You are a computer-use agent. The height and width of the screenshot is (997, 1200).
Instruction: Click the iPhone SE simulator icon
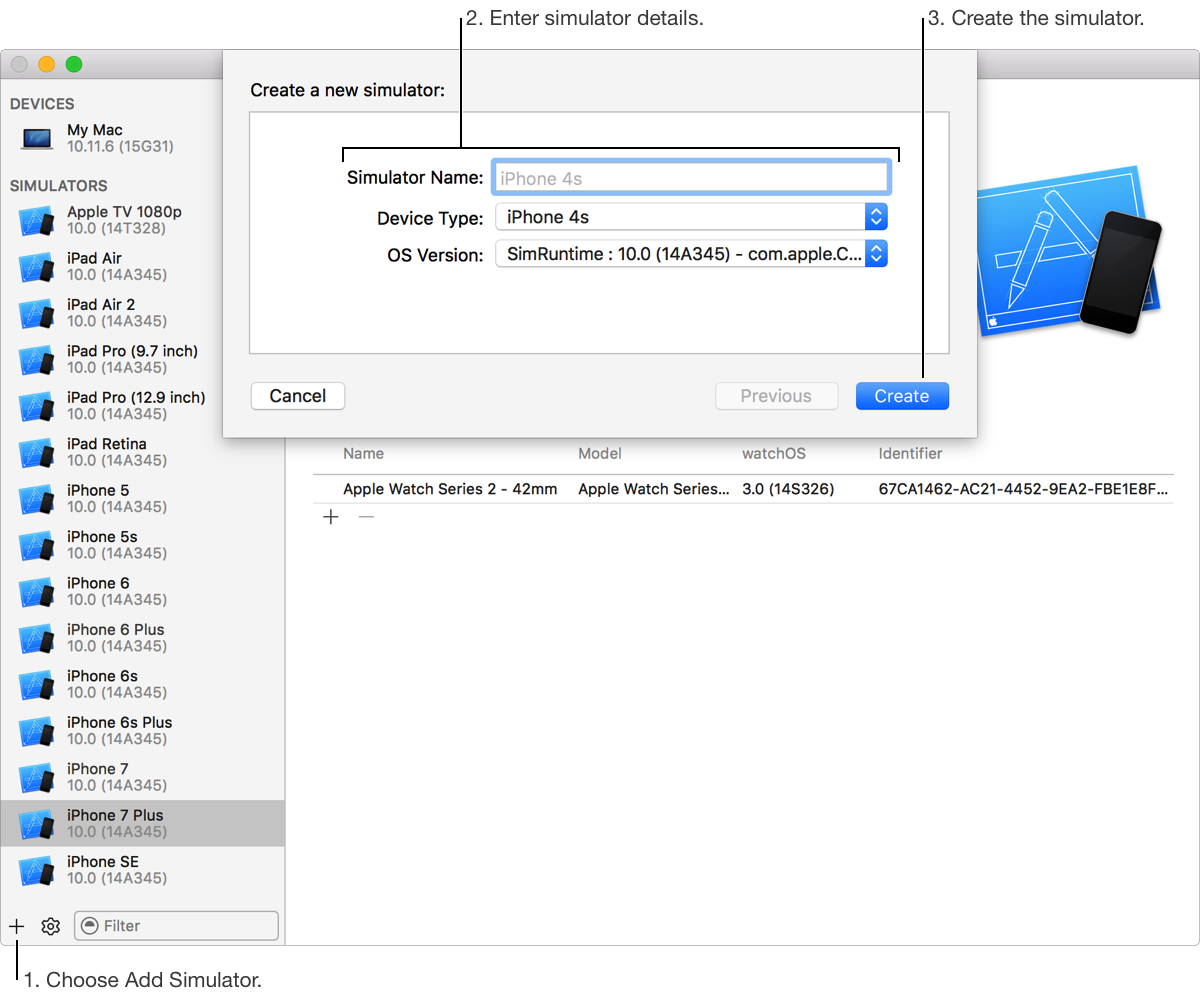[x=36, y=871]
